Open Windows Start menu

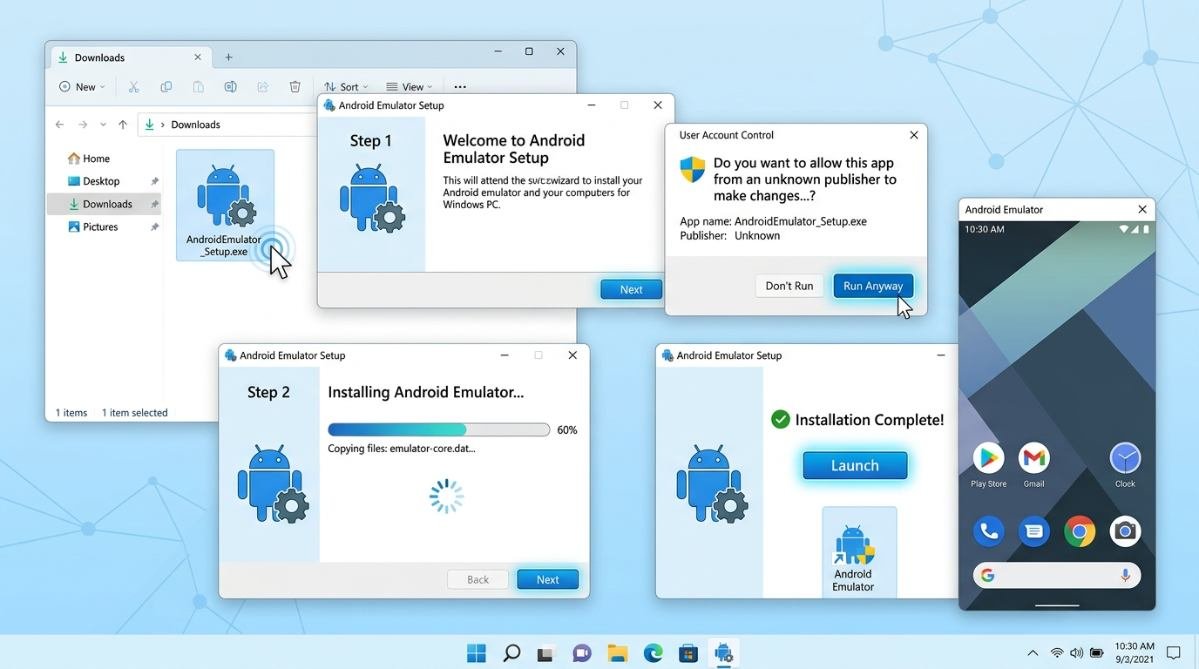click(476, 653)
